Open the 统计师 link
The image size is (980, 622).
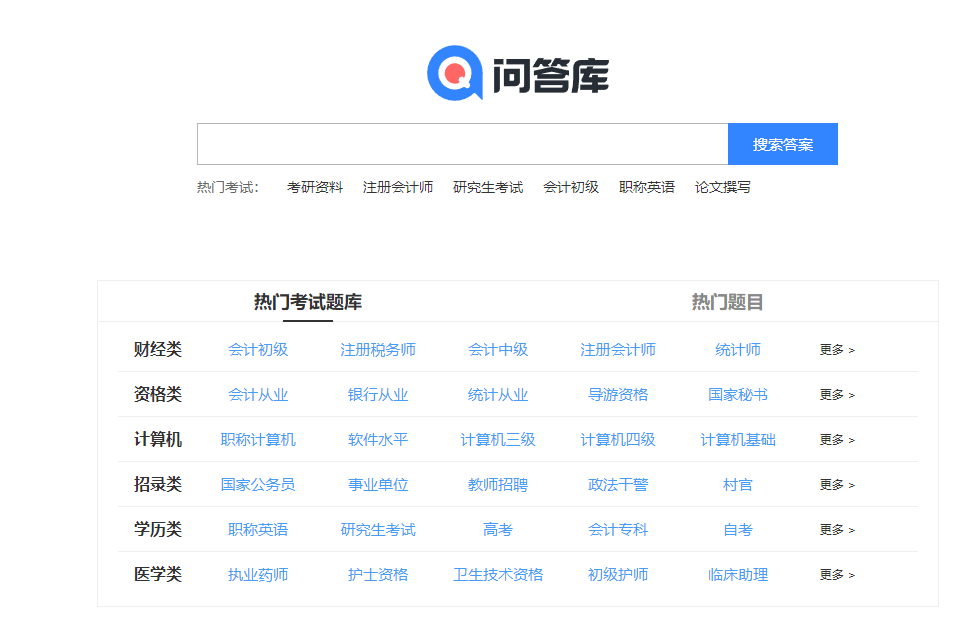point(738,349)
